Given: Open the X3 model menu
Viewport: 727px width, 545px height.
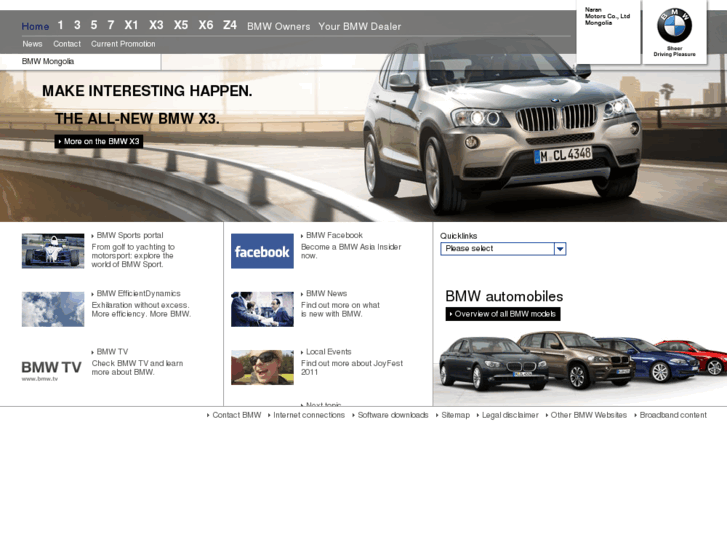Looking at the screenshot, I should [x=156, y=25].
